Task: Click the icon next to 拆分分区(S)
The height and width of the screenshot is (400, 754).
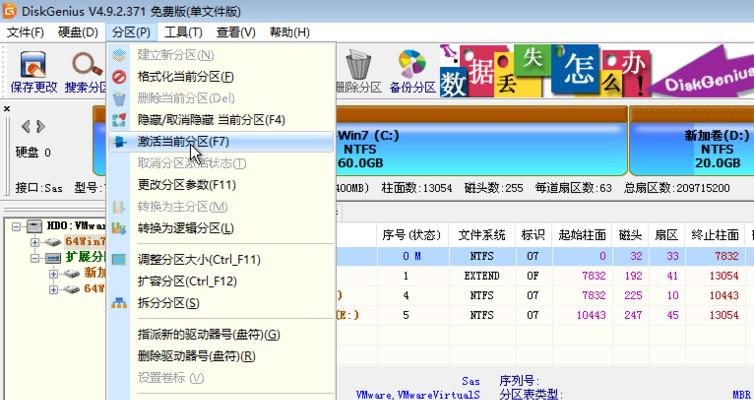Action: [x=119, y=303]
